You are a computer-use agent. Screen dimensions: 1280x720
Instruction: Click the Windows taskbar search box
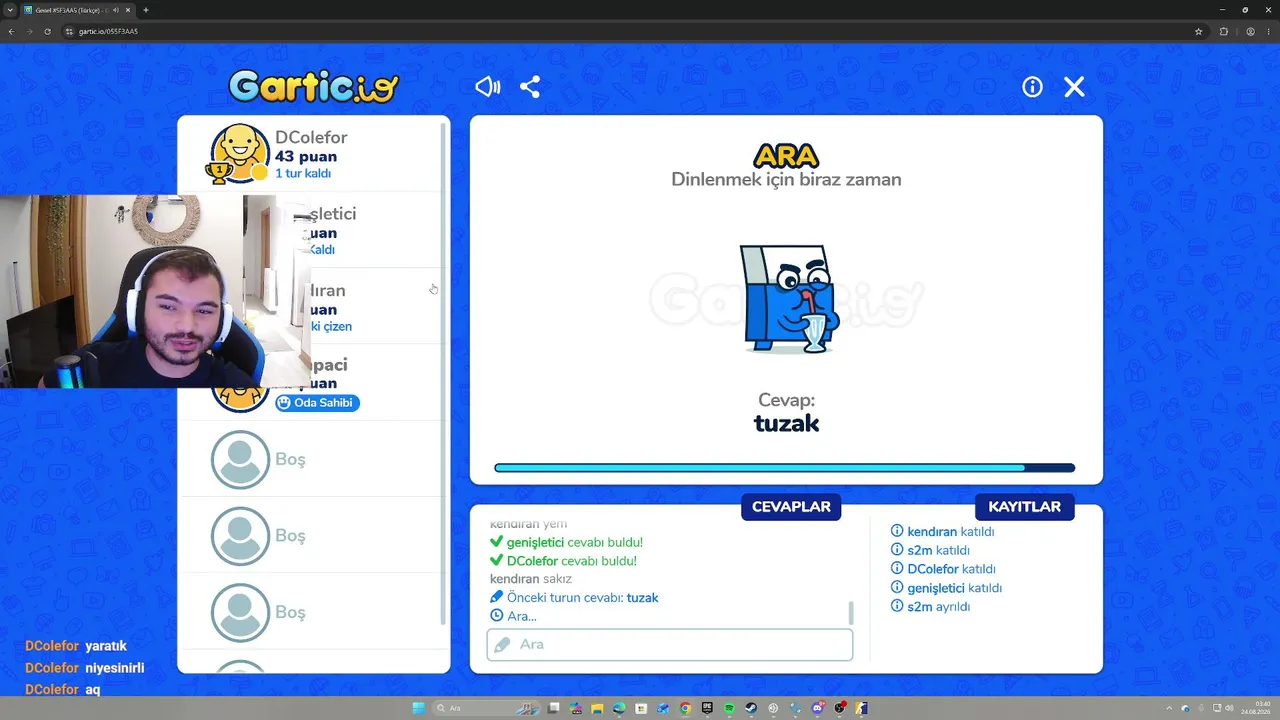click(484, 708)
